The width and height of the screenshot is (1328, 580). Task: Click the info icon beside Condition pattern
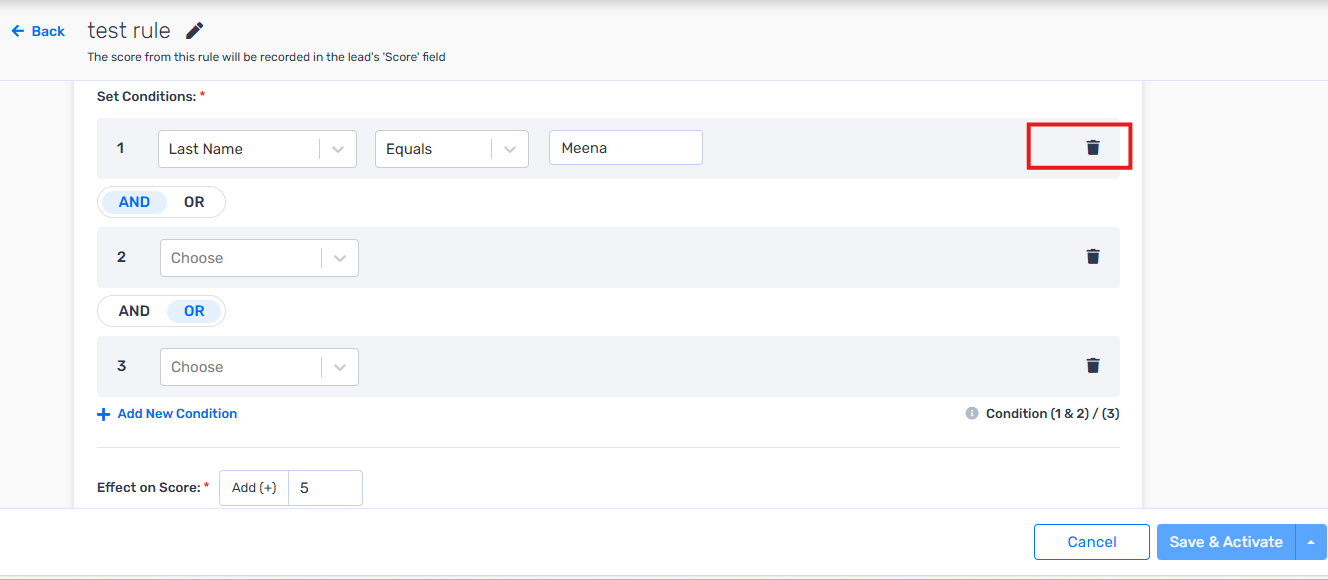[x=972, y=413]
